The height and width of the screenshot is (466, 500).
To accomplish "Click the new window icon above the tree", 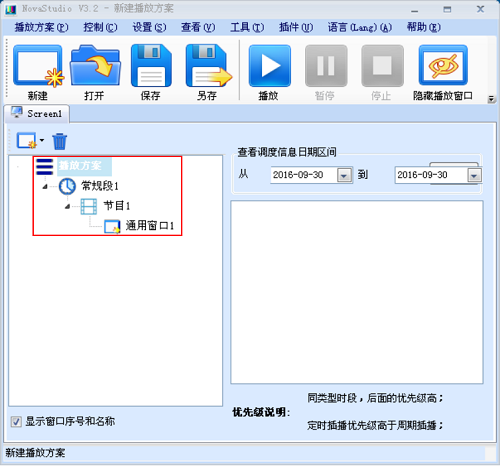I will click(26, 141).
